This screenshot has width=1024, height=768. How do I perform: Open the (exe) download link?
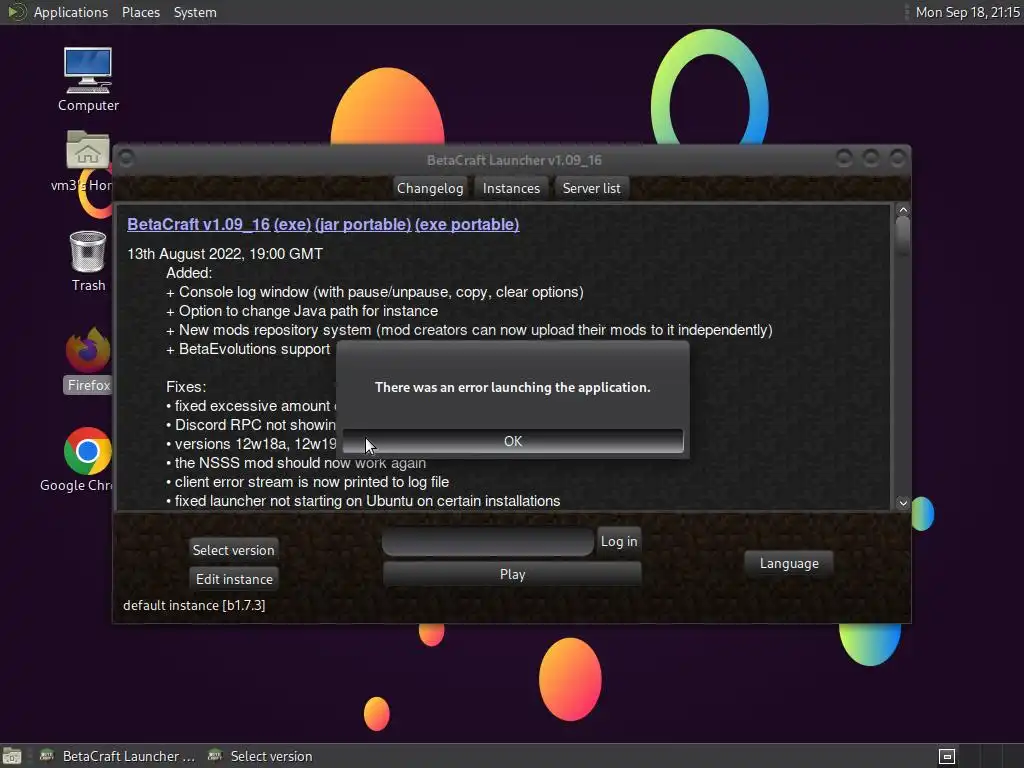pyautogui.click(x=293, y=225)
